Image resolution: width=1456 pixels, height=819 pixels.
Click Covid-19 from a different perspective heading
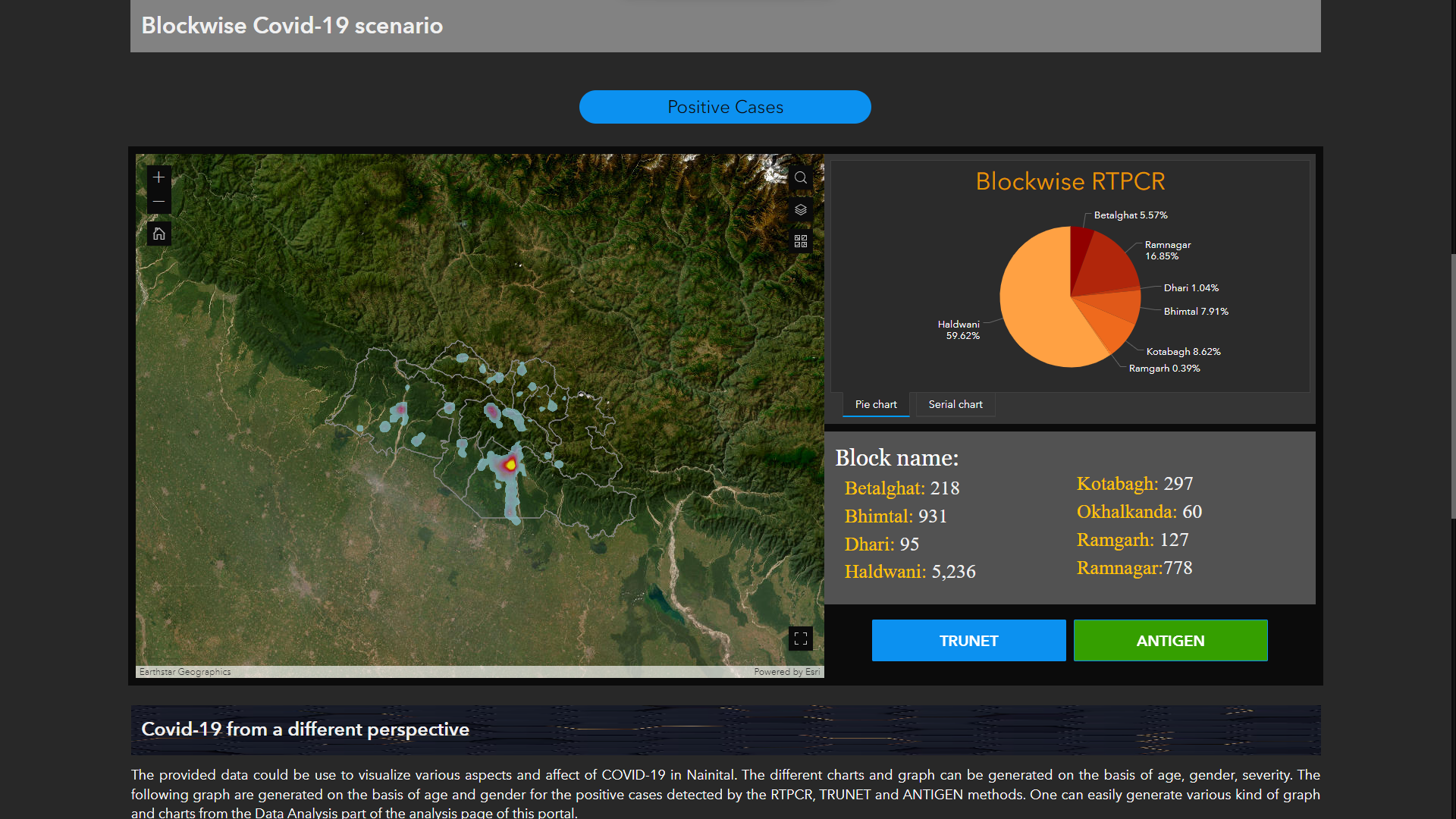[x=305, y=730]
